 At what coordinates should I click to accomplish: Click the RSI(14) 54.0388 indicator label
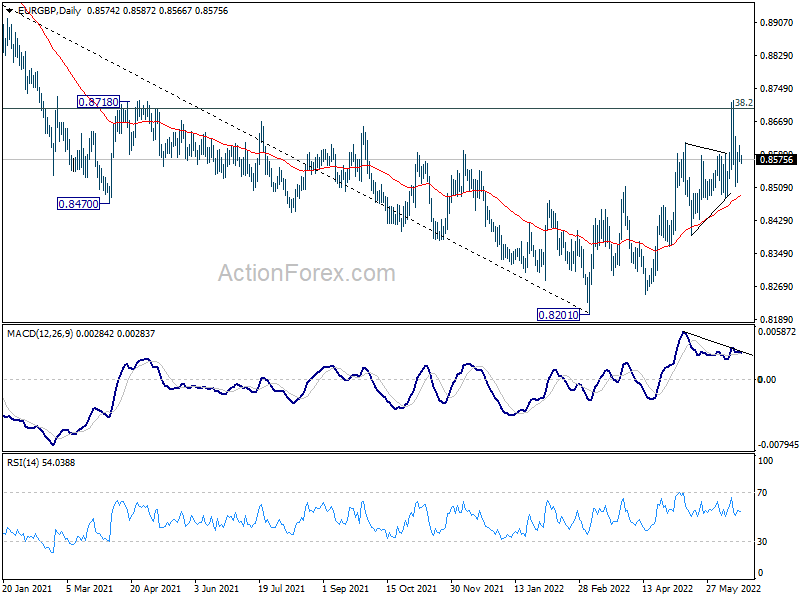(x=41, y=463)
